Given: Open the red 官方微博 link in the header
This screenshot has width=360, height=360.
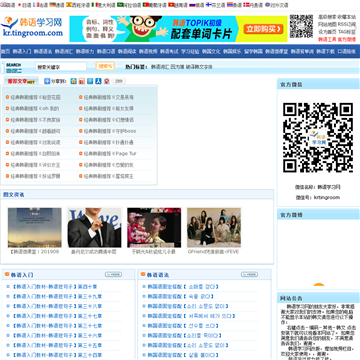Looking at the screenshot, I should click(x=347, y=39).
